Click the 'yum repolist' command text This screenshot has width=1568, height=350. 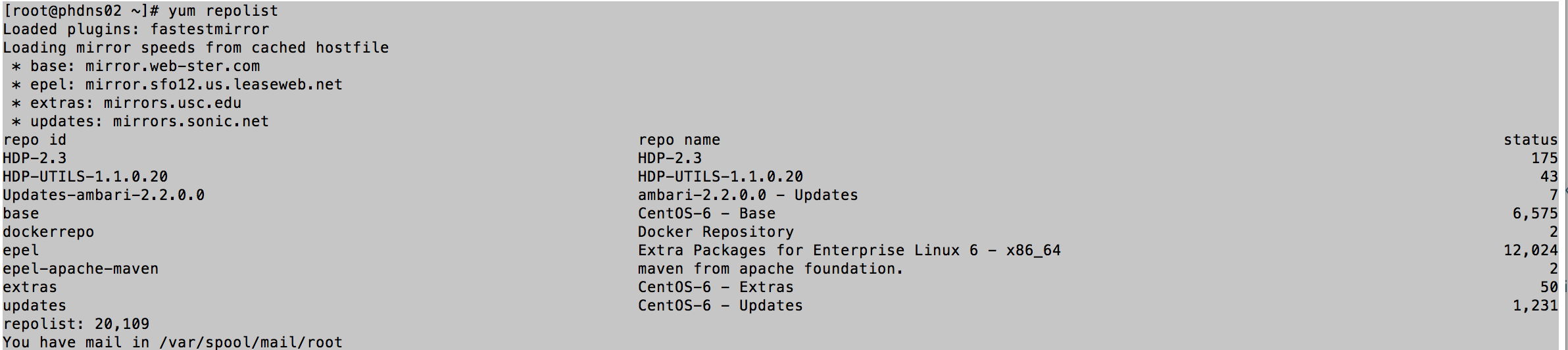223,11
